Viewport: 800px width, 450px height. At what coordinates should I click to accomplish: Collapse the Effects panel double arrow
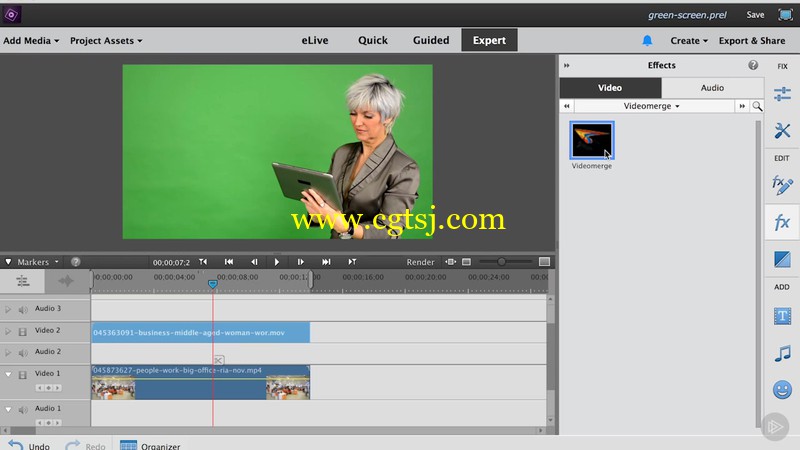pyautogui.click(x=566, y=65)
